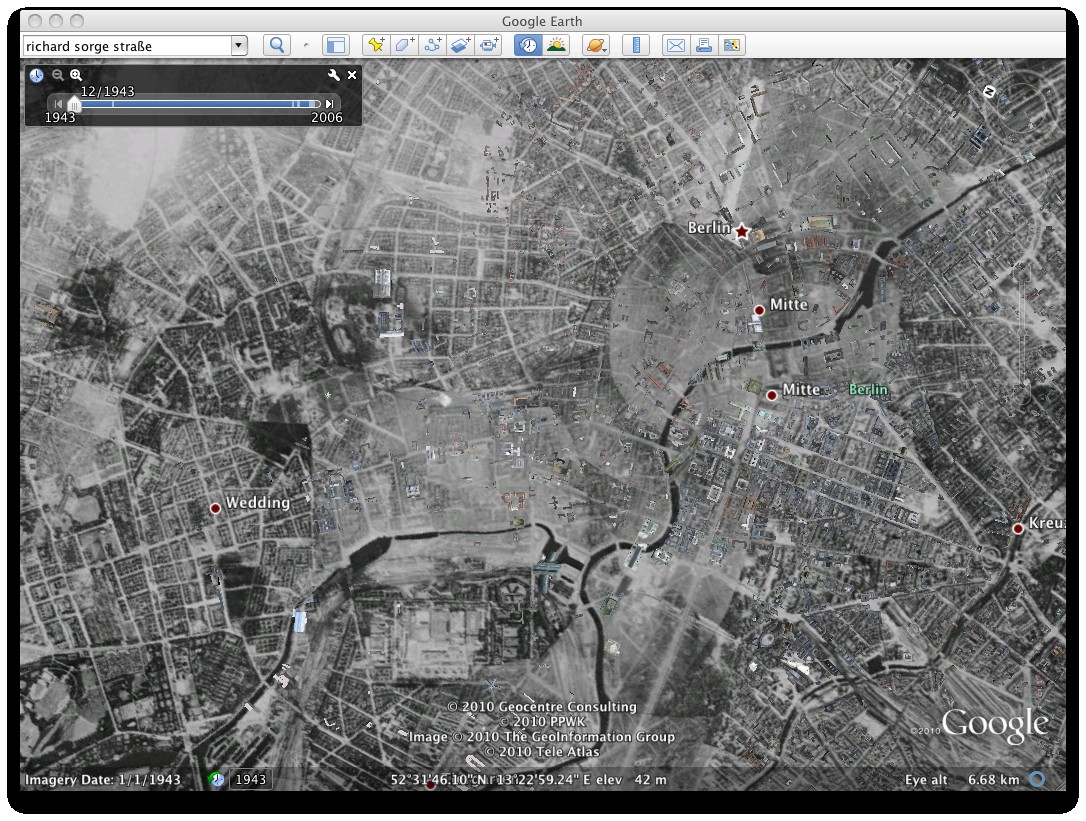This screenshot has height=821, width=1086.
Task: Collapse the search panel arrow
Action: [306, 46]
